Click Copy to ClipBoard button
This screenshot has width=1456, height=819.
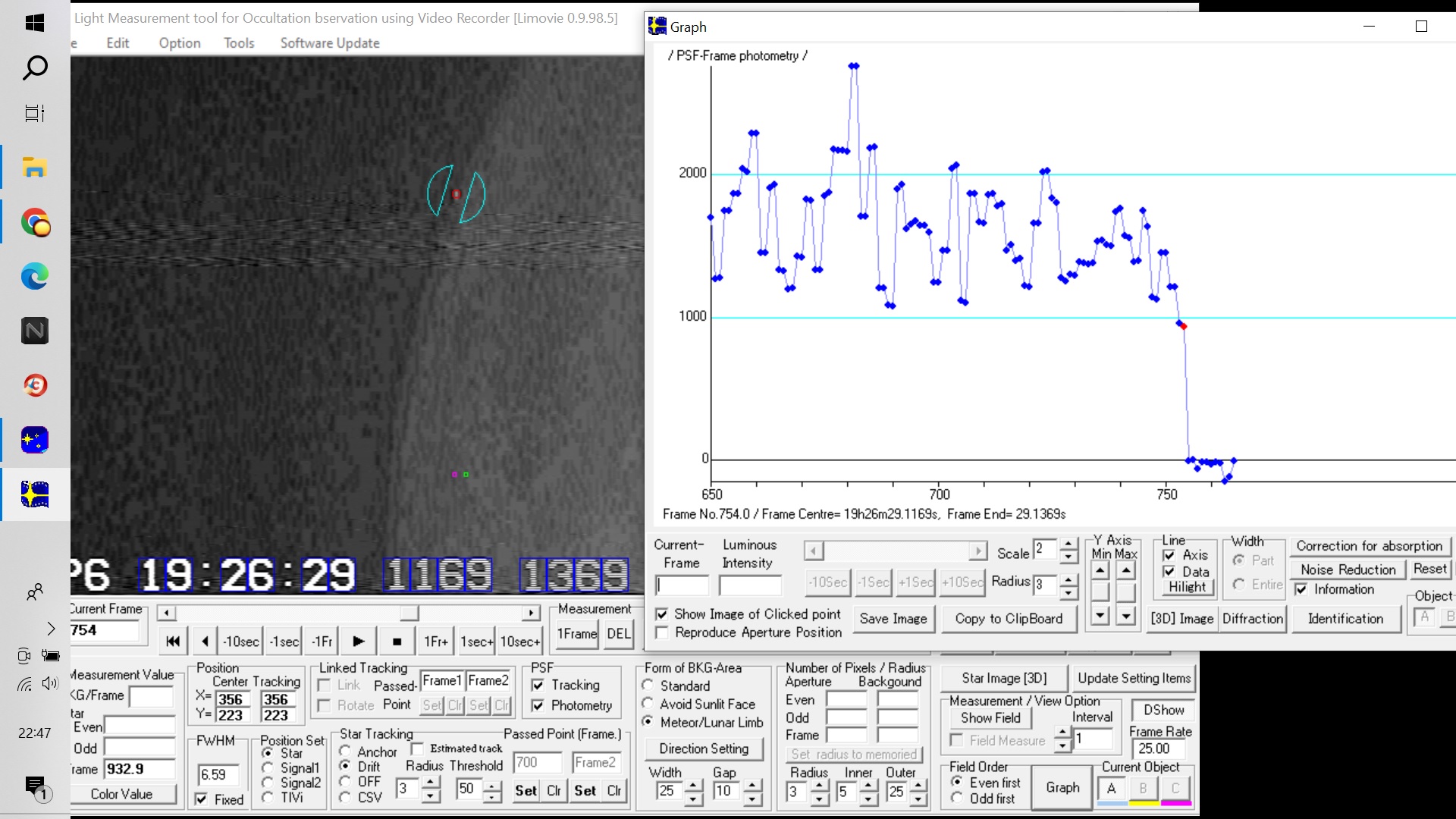(x=1009, y=619)
